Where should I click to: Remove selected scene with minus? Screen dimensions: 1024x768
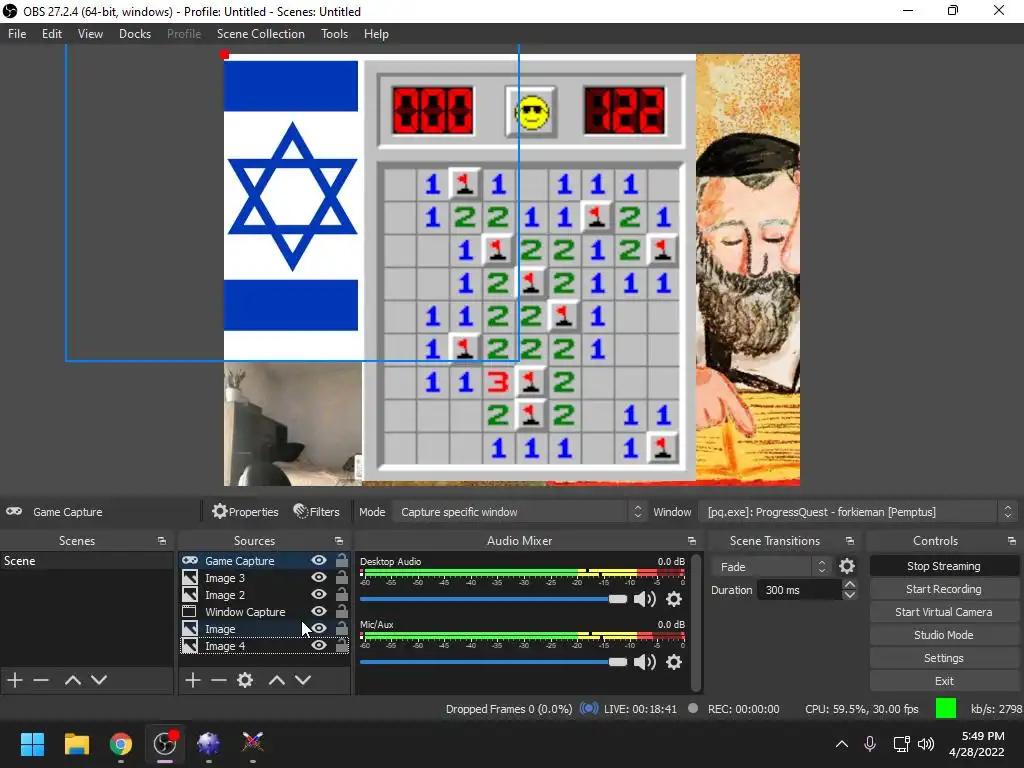click(41, 680)
